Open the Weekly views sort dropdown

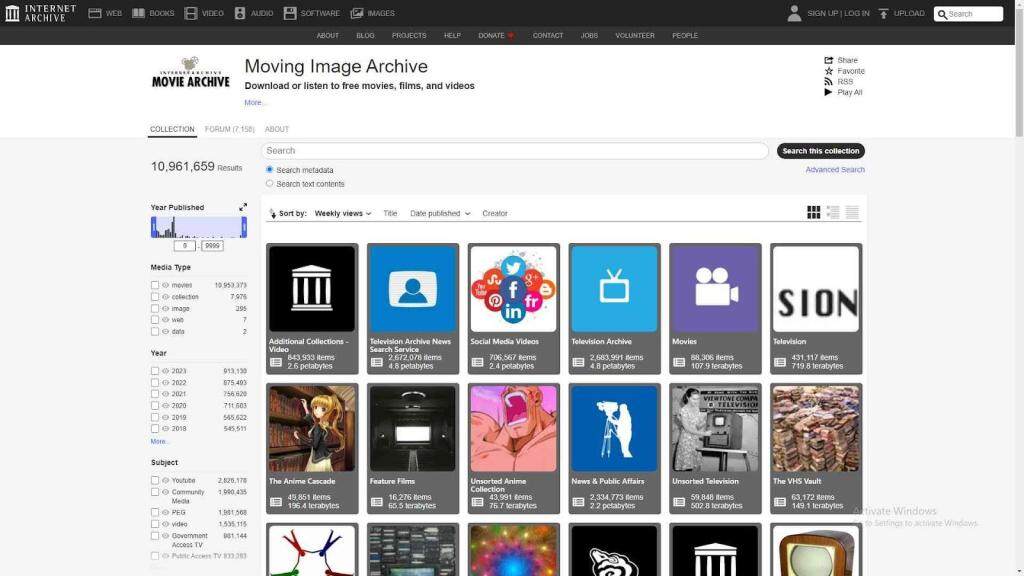click(x=343, y=214)
